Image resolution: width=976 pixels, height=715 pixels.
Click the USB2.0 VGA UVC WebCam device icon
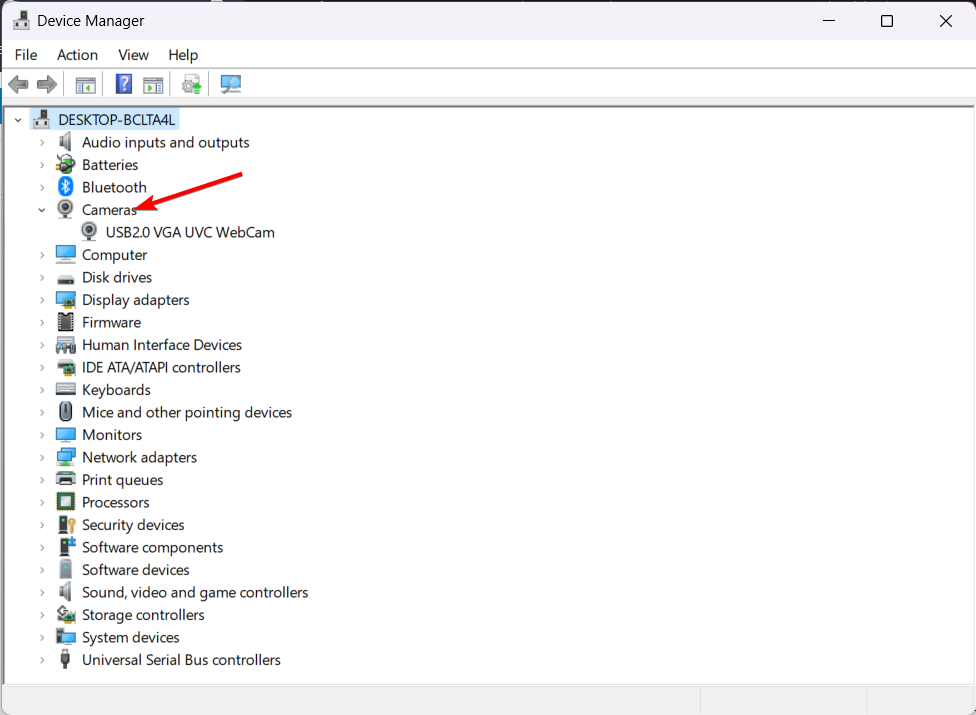click(89, 231)
